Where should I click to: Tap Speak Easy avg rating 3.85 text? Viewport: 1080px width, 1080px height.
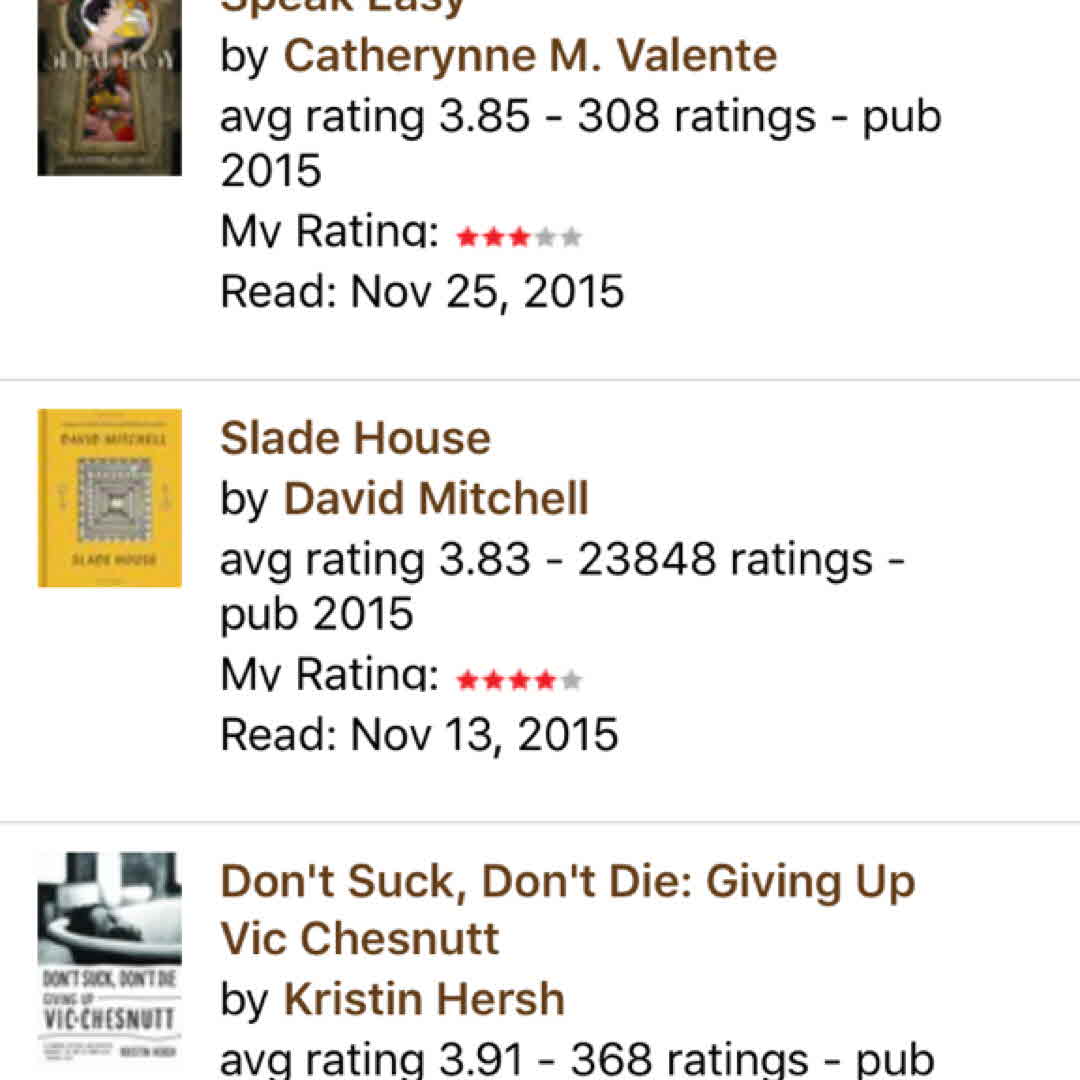pyautogui.click(x=376, y=117)
